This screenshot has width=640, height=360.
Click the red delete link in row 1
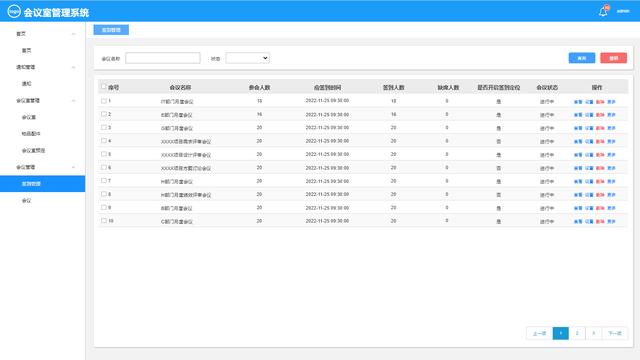pos(600,102)
